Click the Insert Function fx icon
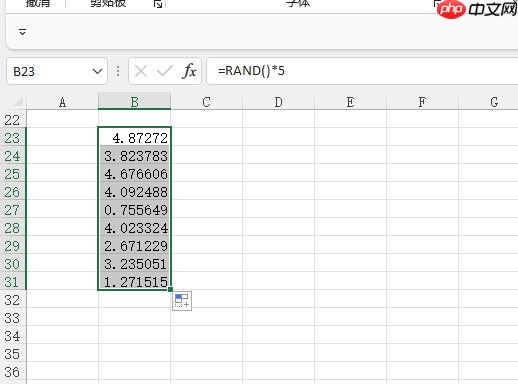Image resolution: width=518 pixels, height=384 pixels. point(189,71)
